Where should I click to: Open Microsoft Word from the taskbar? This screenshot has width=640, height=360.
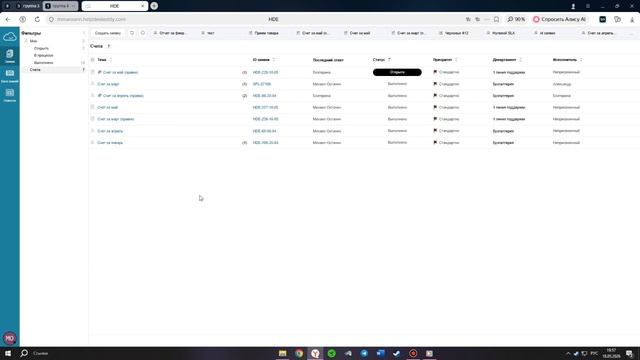coord(380,353)
